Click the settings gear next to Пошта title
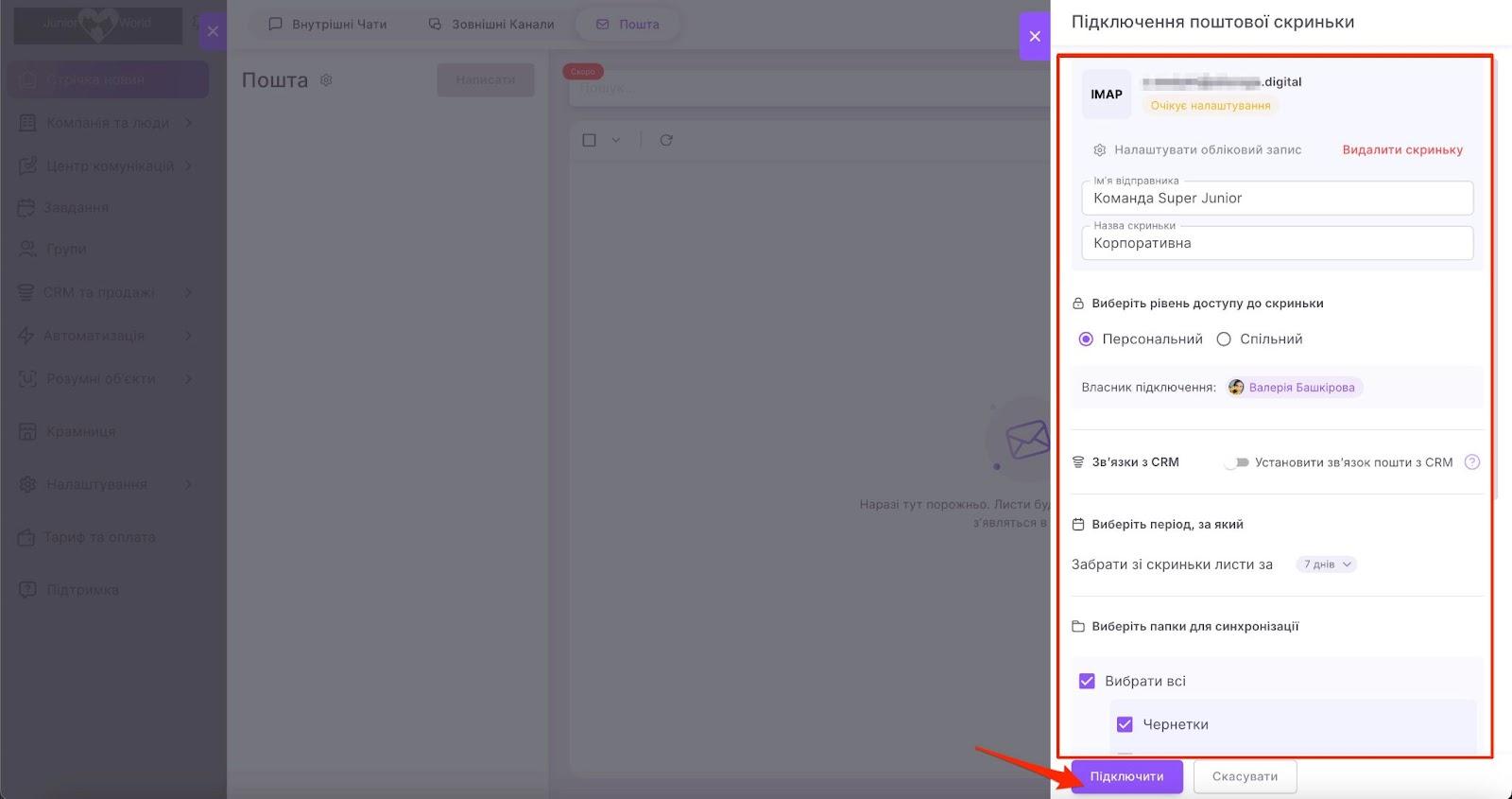The height and width of the screenshot is (799, 1512). [x=326, y=80]
